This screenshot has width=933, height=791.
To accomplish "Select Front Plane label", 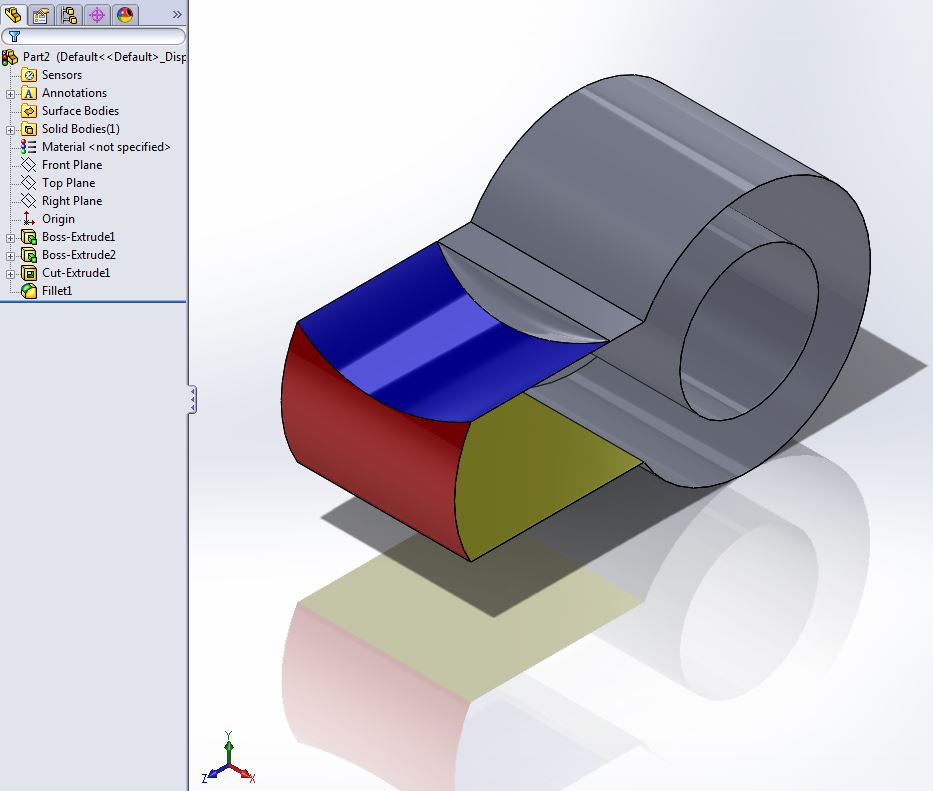I will coord(72,165).
